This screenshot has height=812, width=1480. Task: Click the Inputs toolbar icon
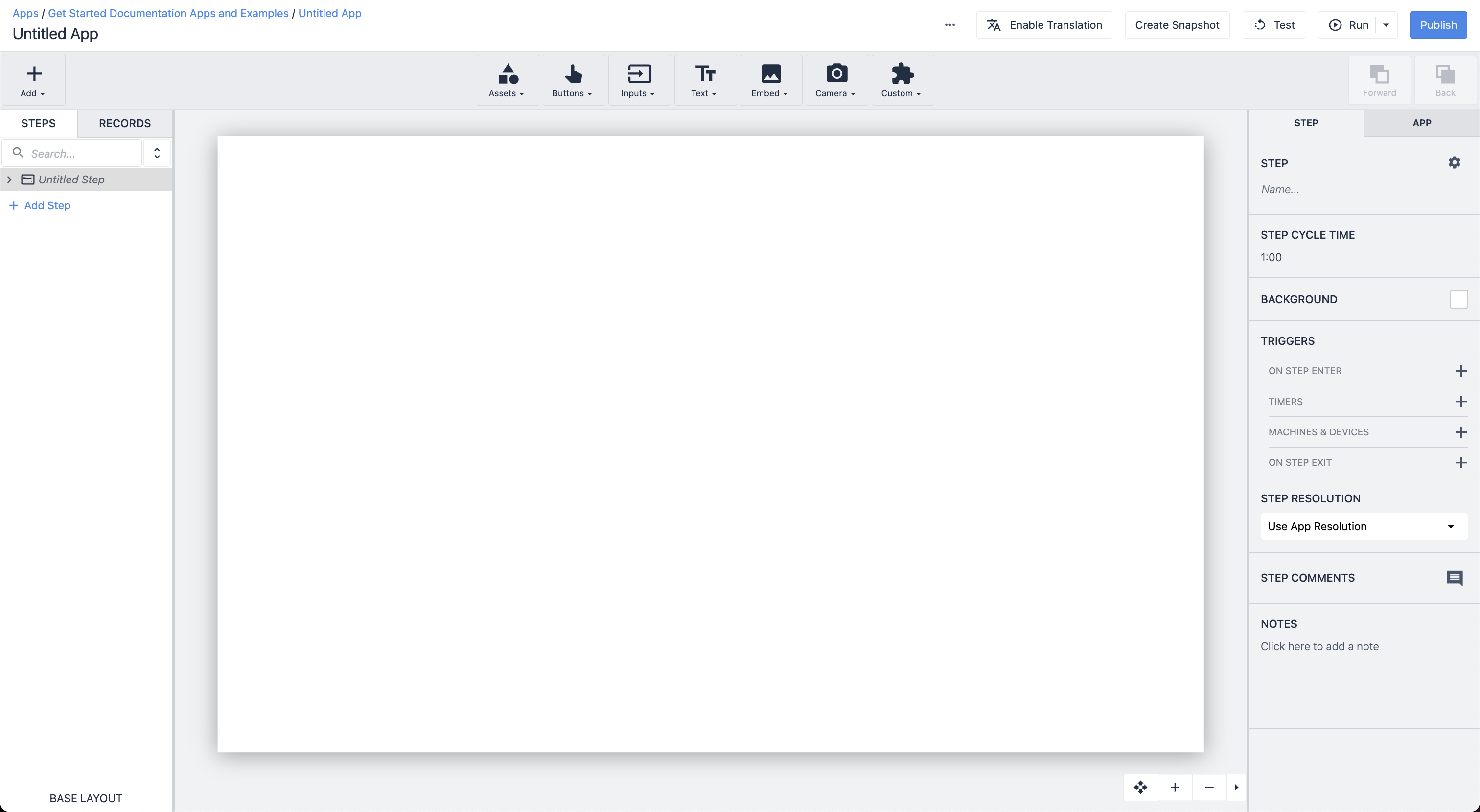638,80
